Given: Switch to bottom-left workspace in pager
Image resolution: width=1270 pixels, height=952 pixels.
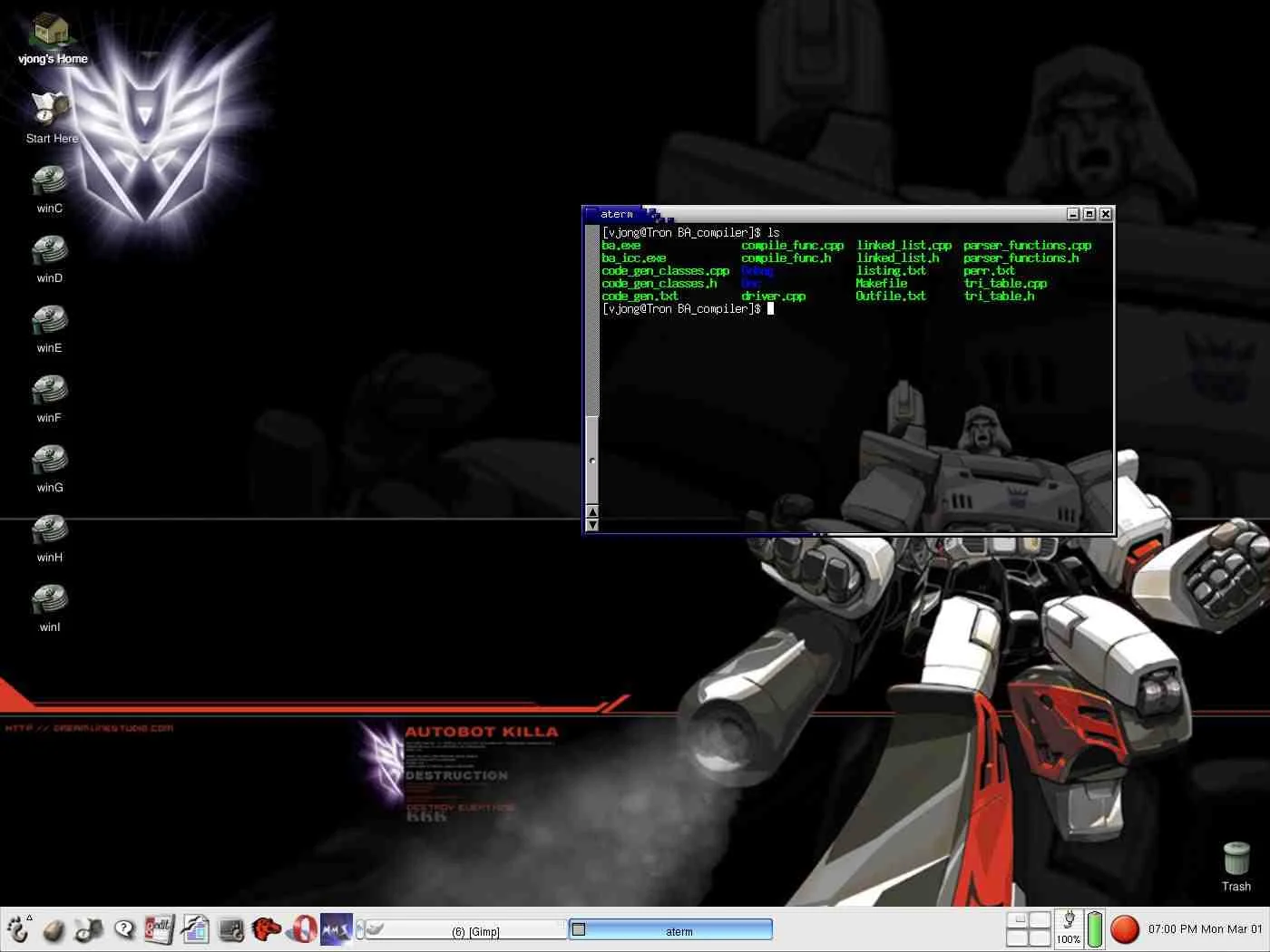Looking at the screenshot, I should 1019,938.
